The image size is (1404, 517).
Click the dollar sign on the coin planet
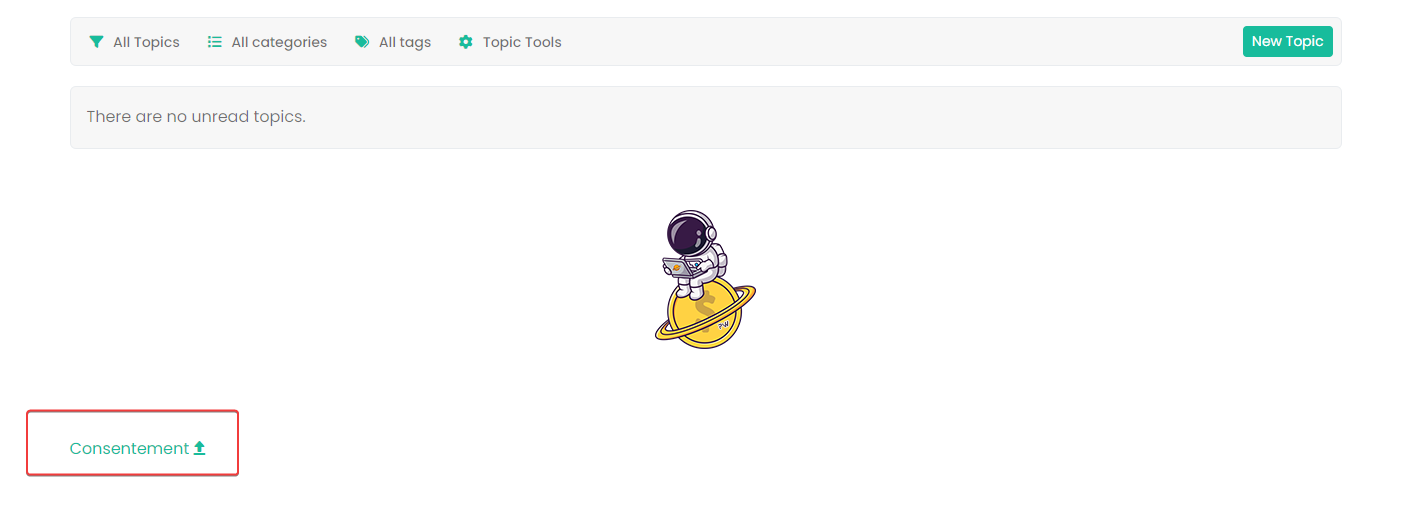tap(706, 312)
